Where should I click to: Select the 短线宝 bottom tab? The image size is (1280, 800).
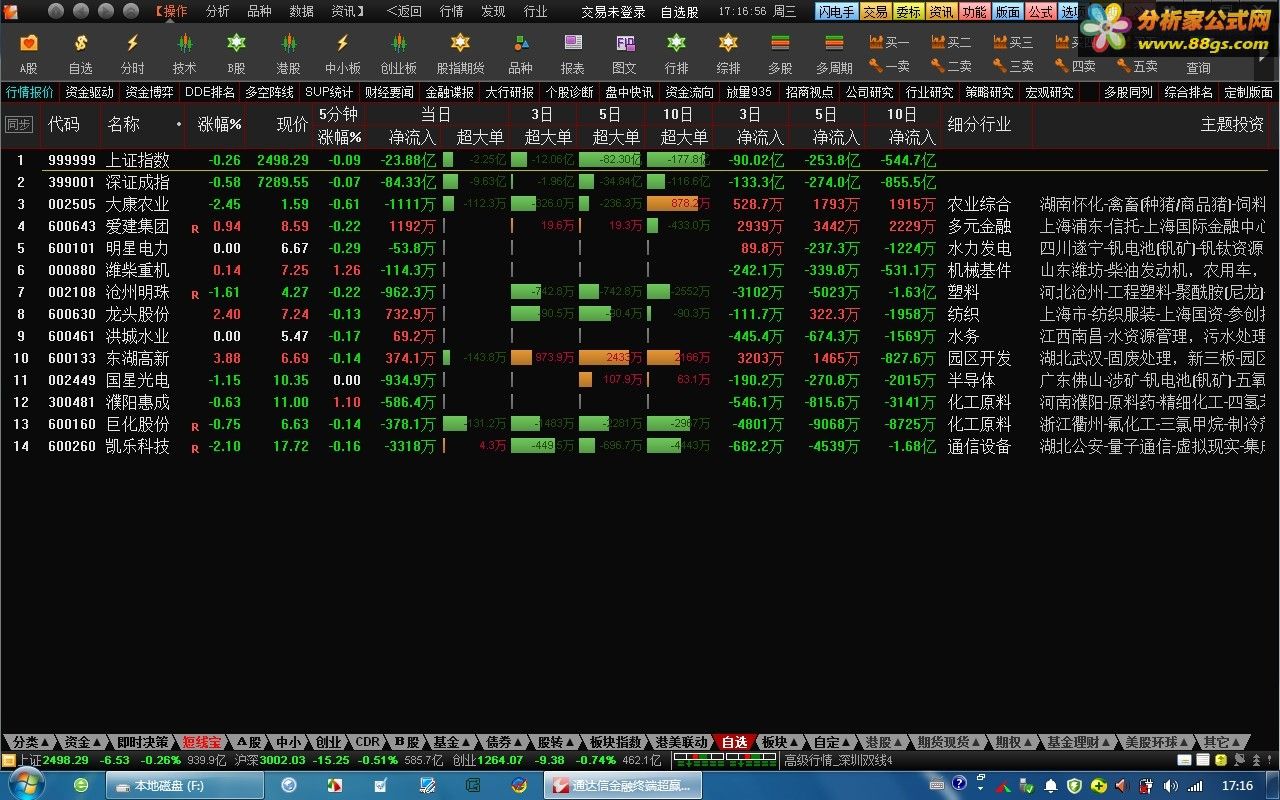(201, 742)
